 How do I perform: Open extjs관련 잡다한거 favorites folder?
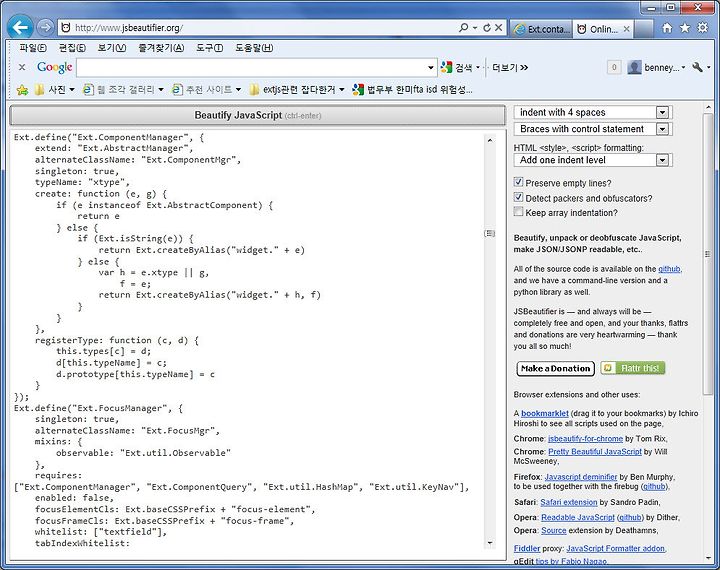tap(292, 90)
